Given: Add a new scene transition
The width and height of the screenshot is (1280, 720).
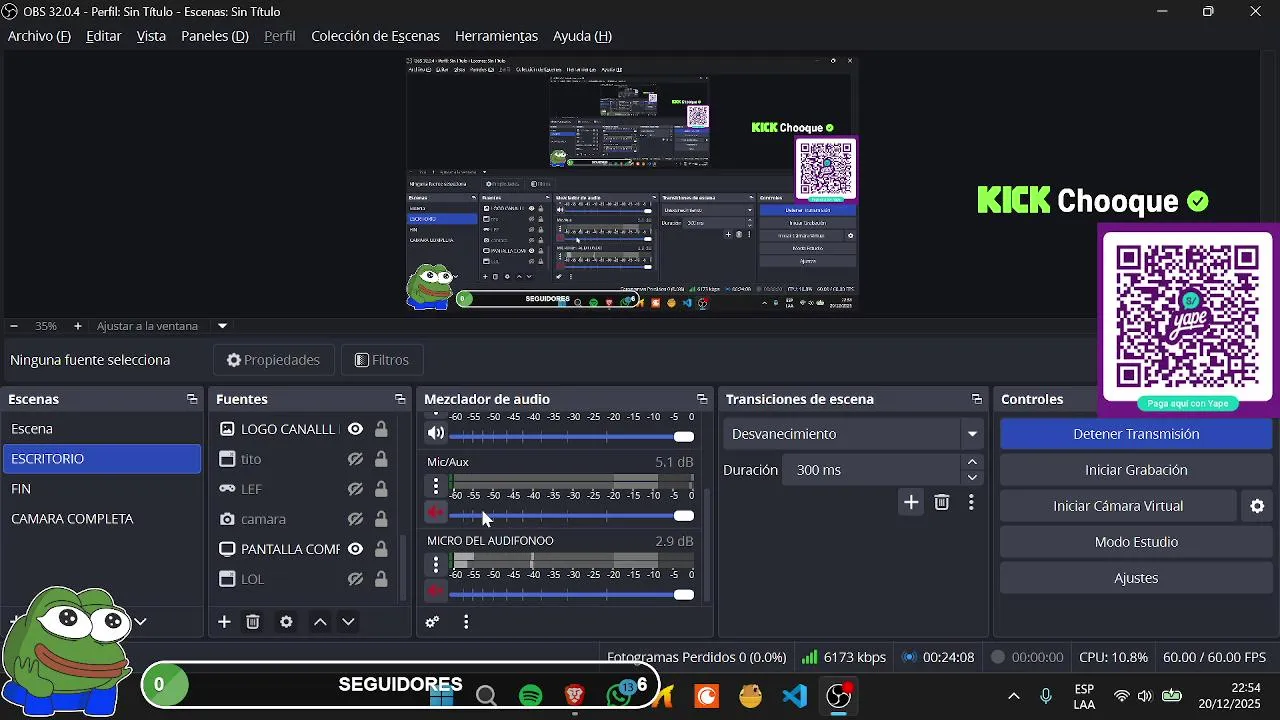Looking at the screenshot, I should pyautogui.click(x=910, y=502).
